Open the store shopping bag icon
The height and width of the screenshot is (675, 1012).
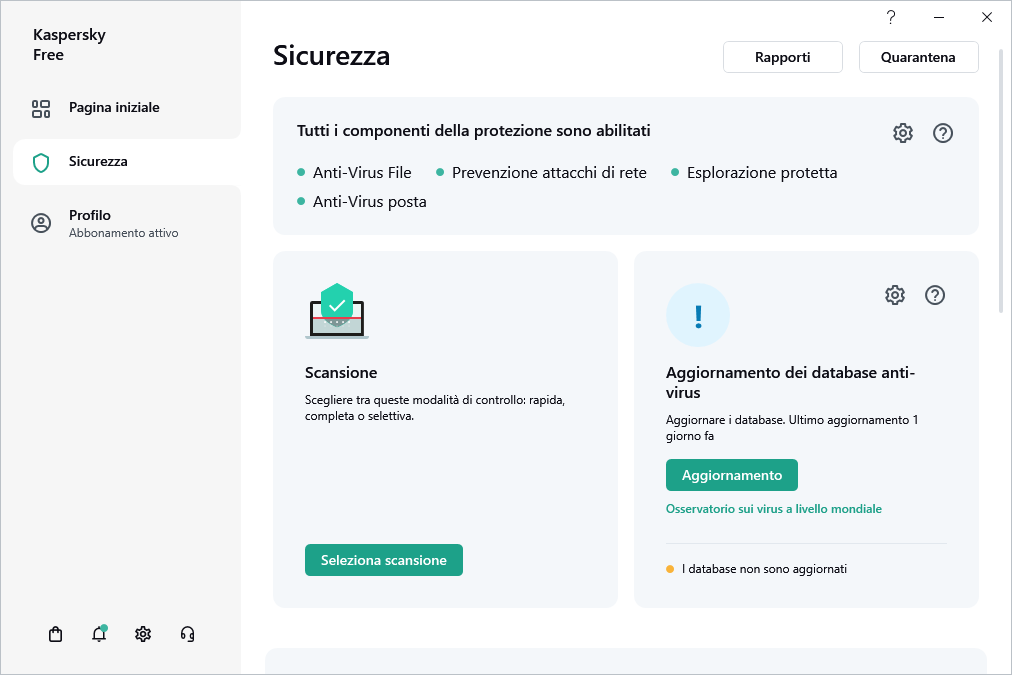click(x=55, y=634)
